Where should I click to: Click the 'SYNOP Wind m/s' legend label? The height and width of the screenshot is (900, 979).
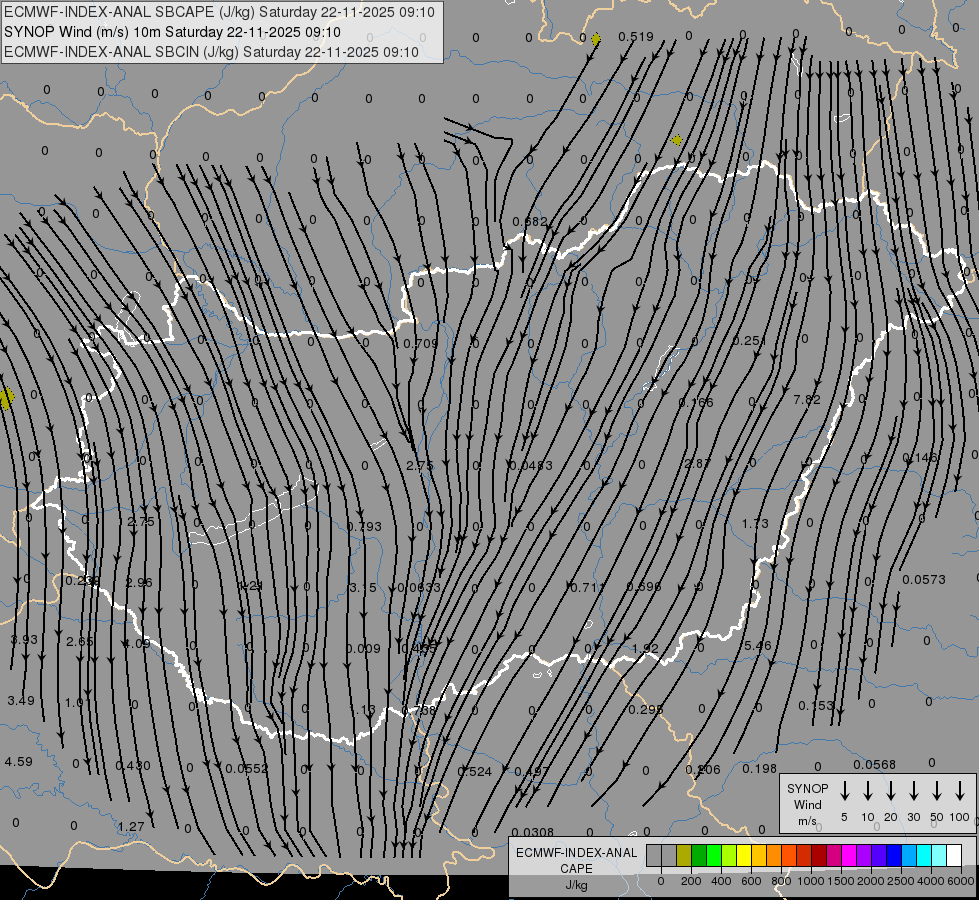[x=807, y=804]
